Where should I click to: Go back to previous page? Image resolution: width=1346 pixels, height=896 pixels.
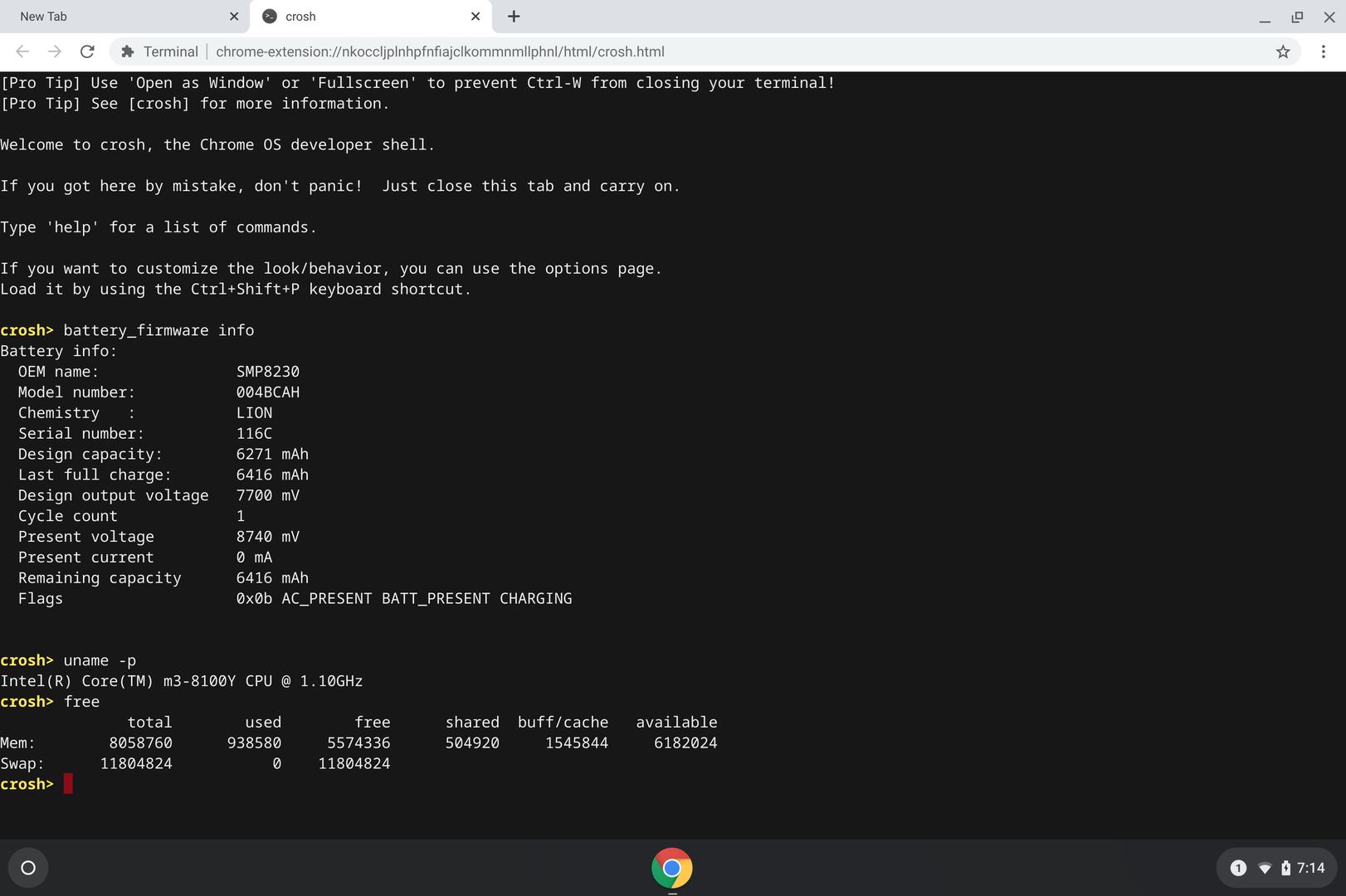(x=22, y=51)
